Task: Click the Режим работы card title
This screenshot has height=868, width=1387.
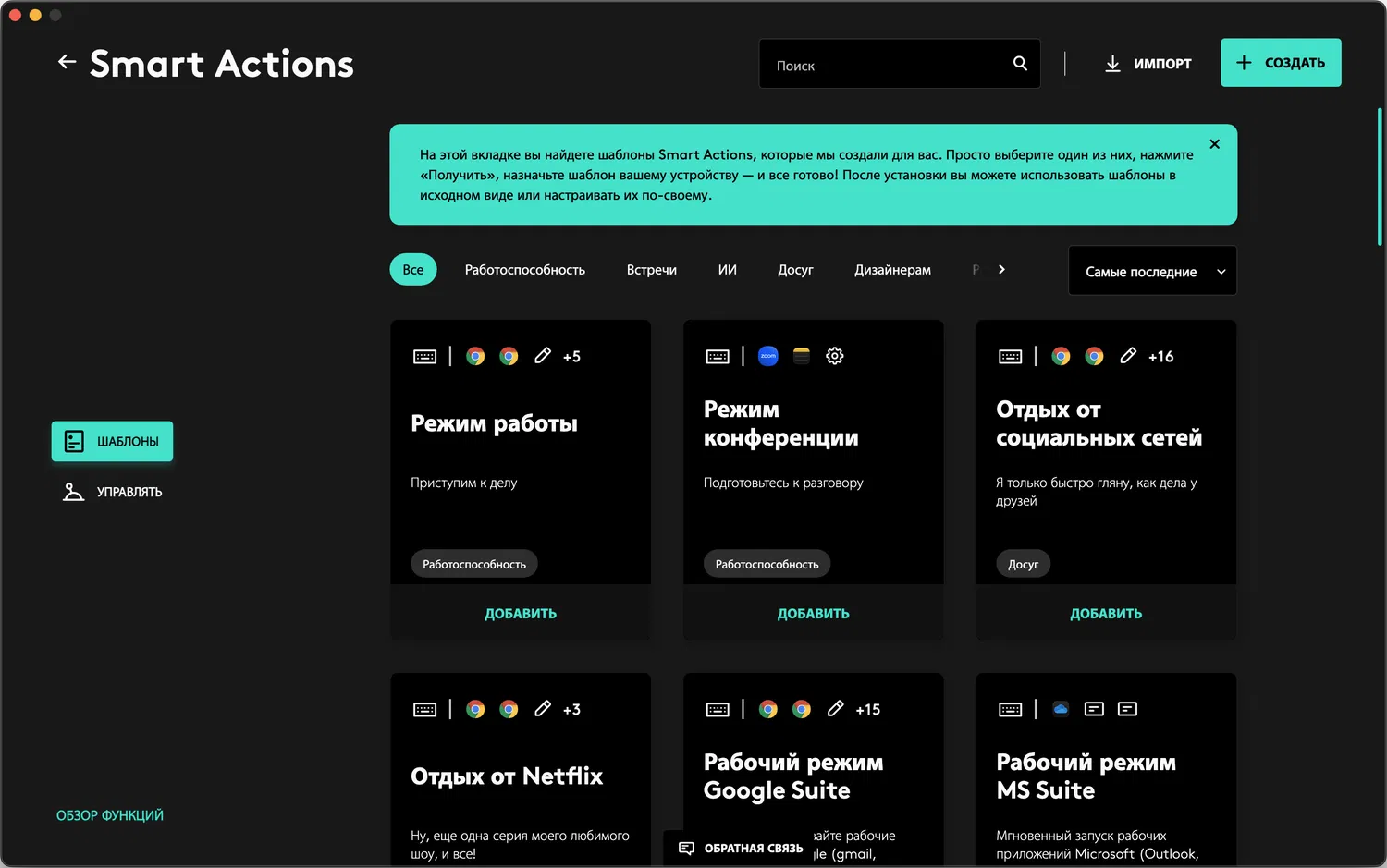Action: (x=494, y=423)
